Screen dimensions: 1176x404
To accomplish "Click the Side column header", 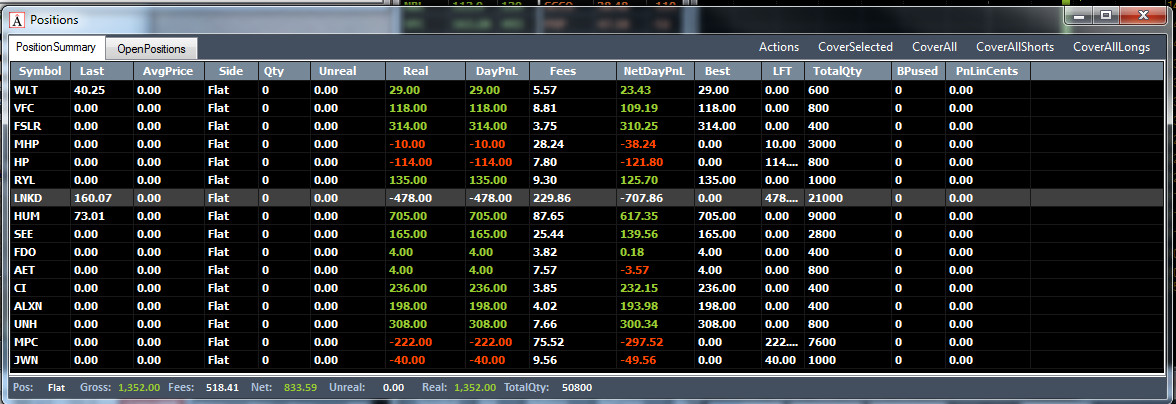I will point(230,71).
